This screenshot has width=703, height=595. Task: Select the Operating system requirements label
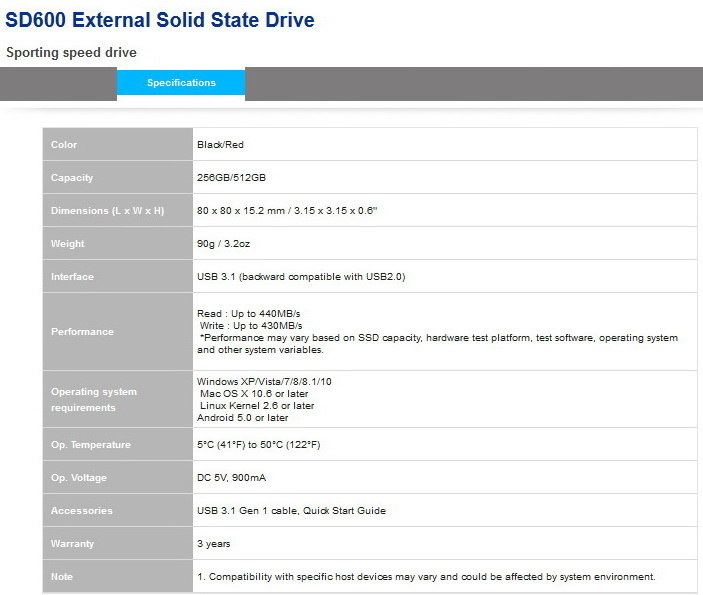pos(94,400)
